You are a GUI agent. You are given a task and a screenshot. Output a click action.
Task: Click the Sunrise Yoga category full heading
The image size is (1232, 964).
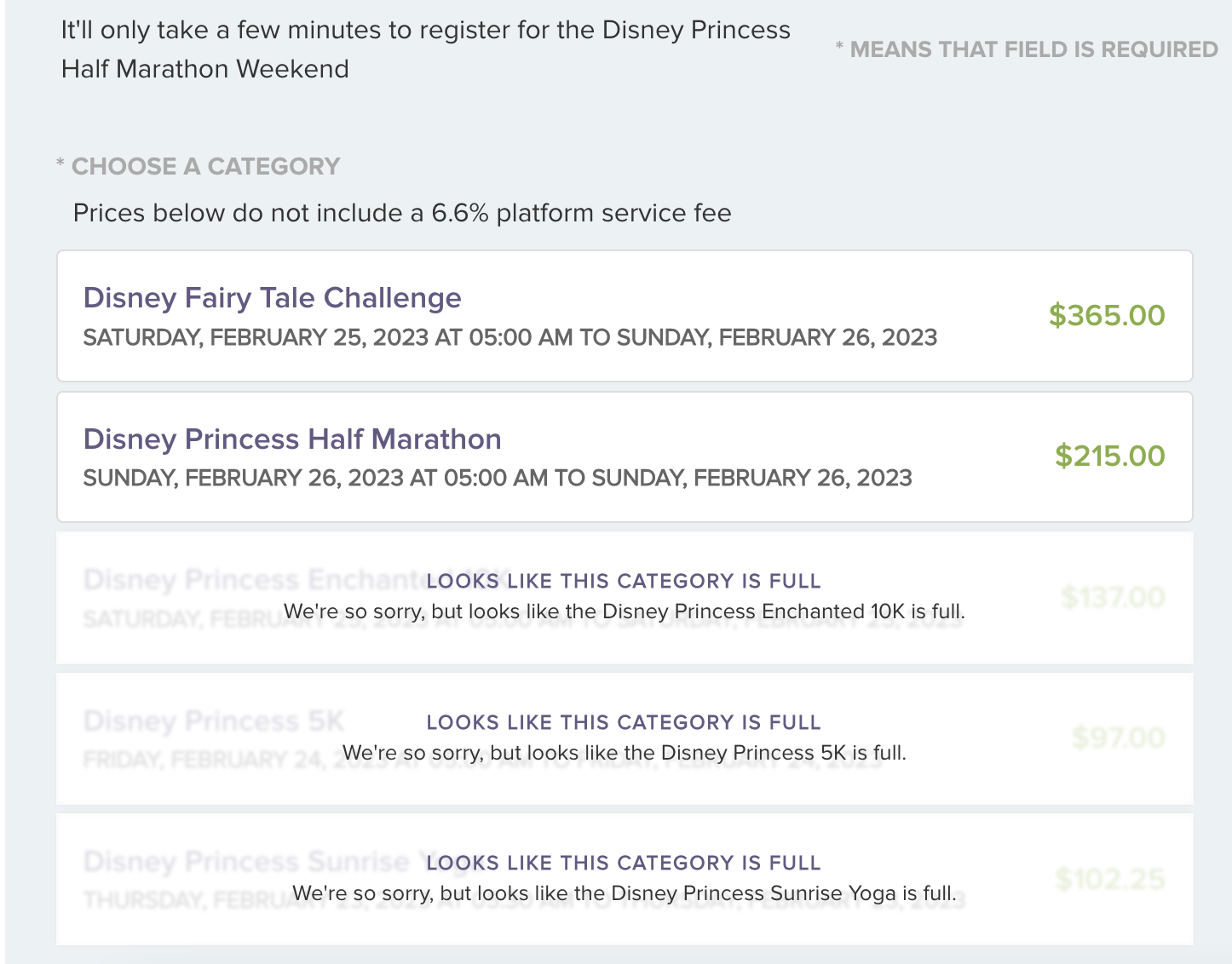click(624, 864)
